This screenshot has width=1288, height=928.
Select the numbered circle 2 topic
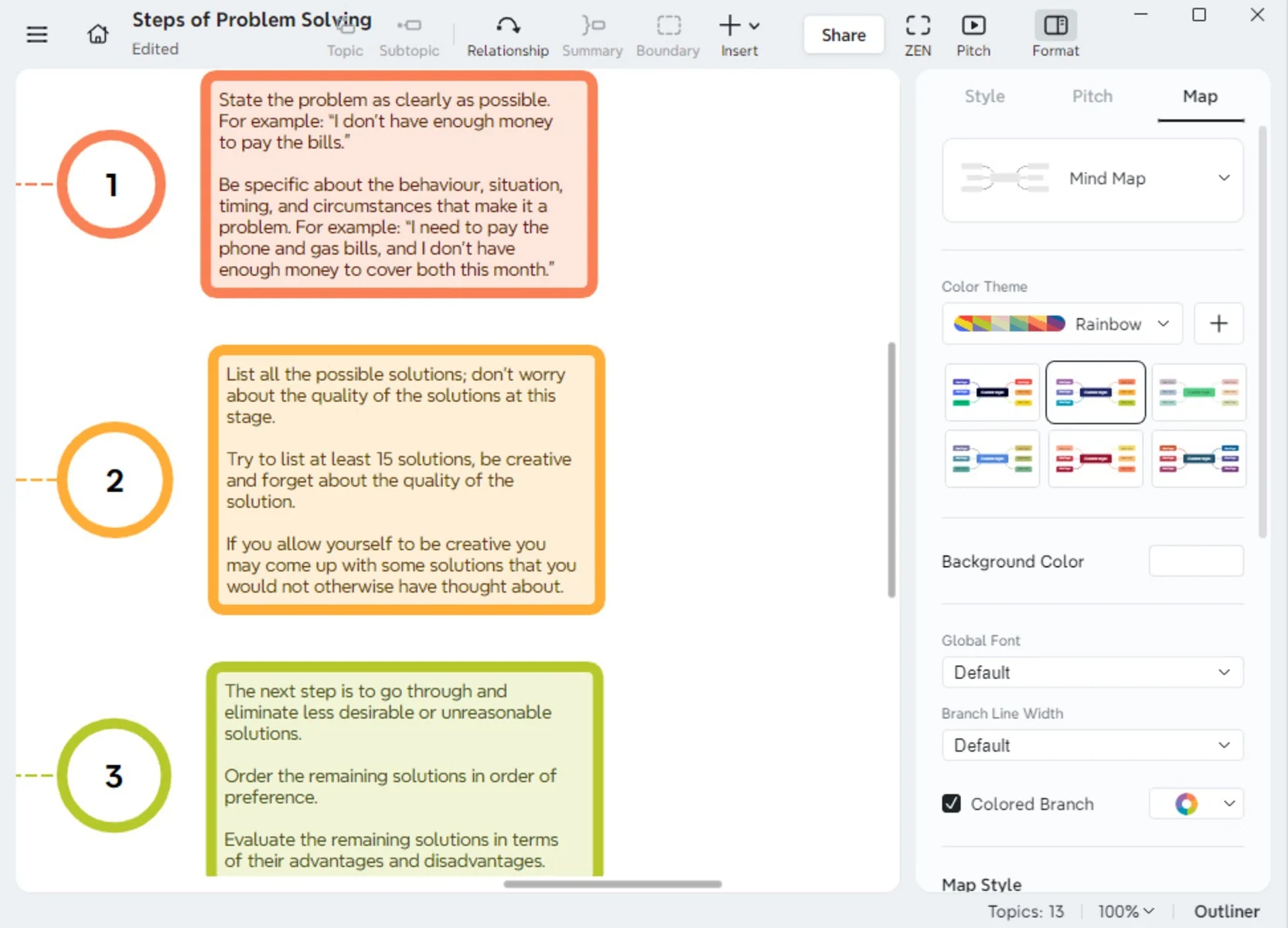114,480
